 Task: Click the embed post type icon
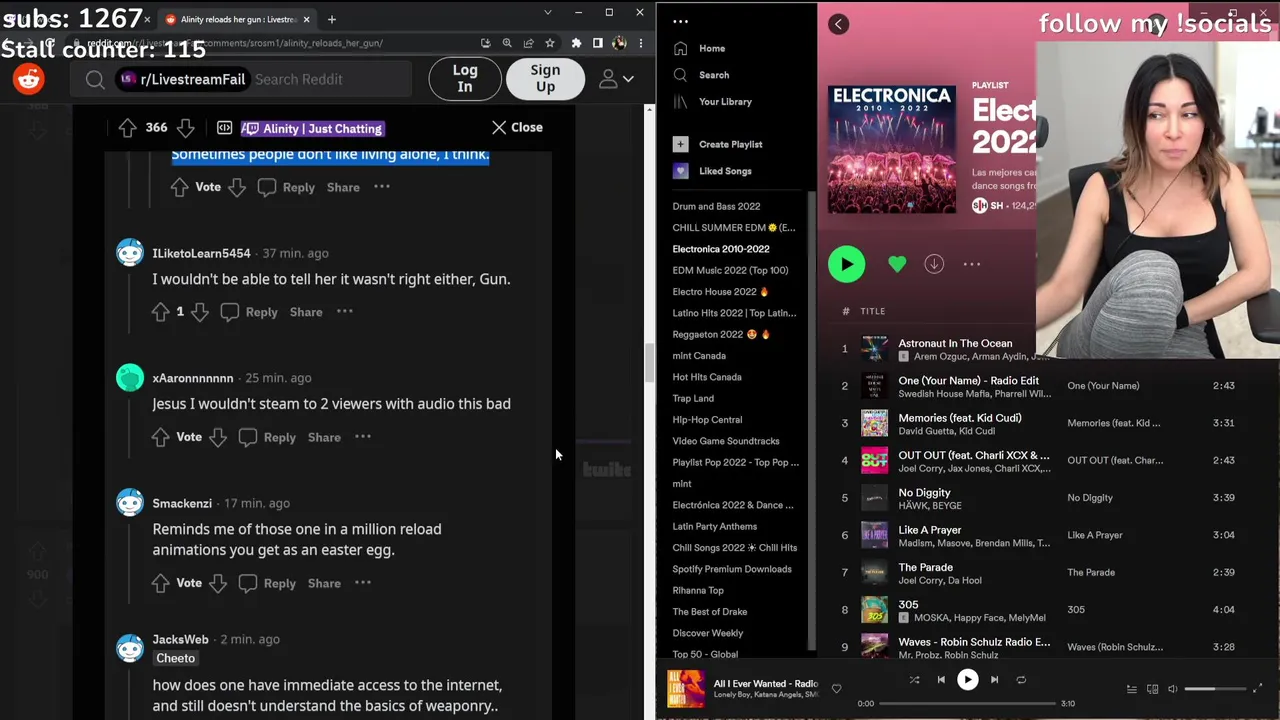click(224, 128)
